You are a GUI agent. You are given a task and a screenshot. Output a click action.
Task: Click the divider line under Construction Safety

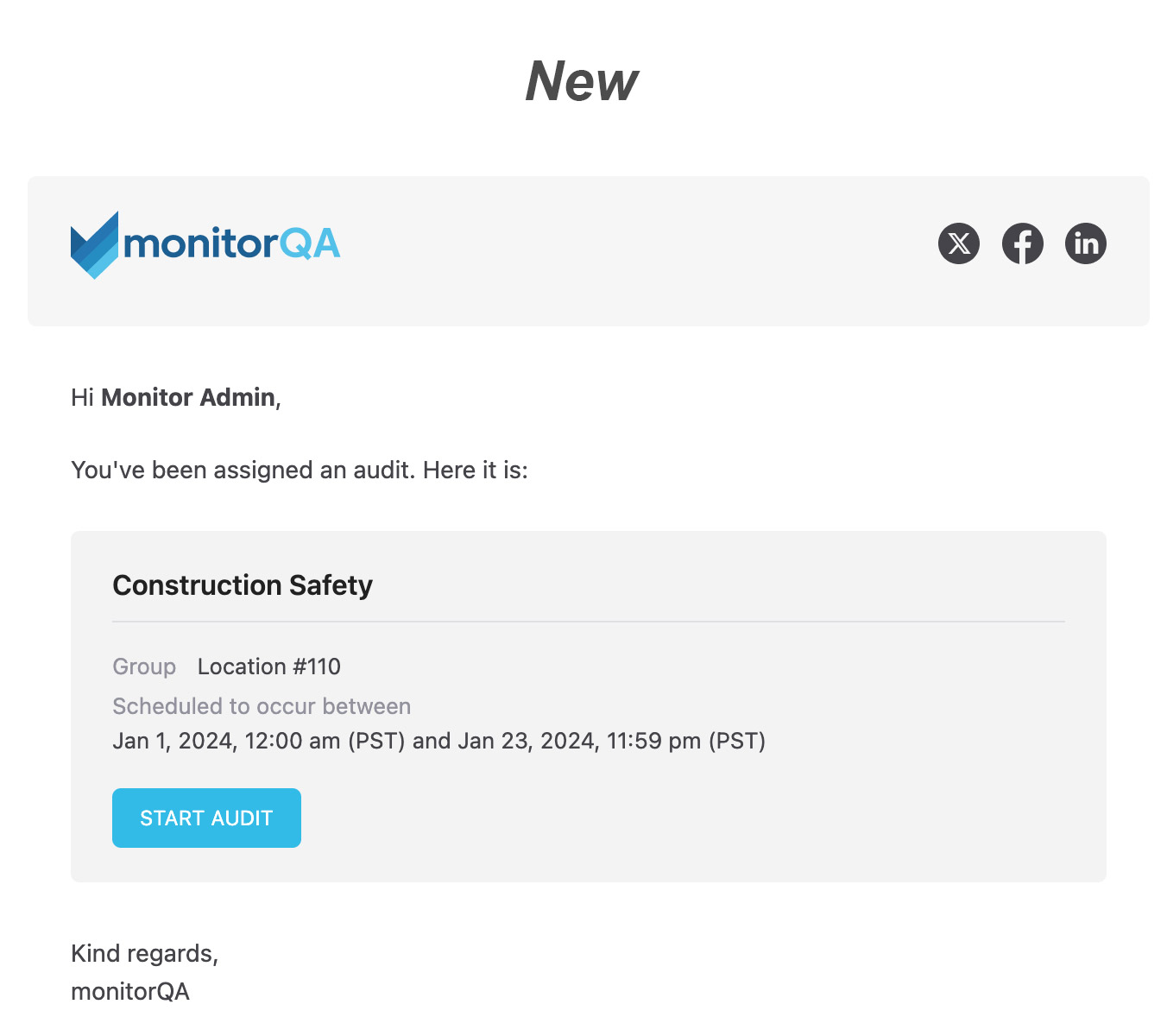click(589, 621)
